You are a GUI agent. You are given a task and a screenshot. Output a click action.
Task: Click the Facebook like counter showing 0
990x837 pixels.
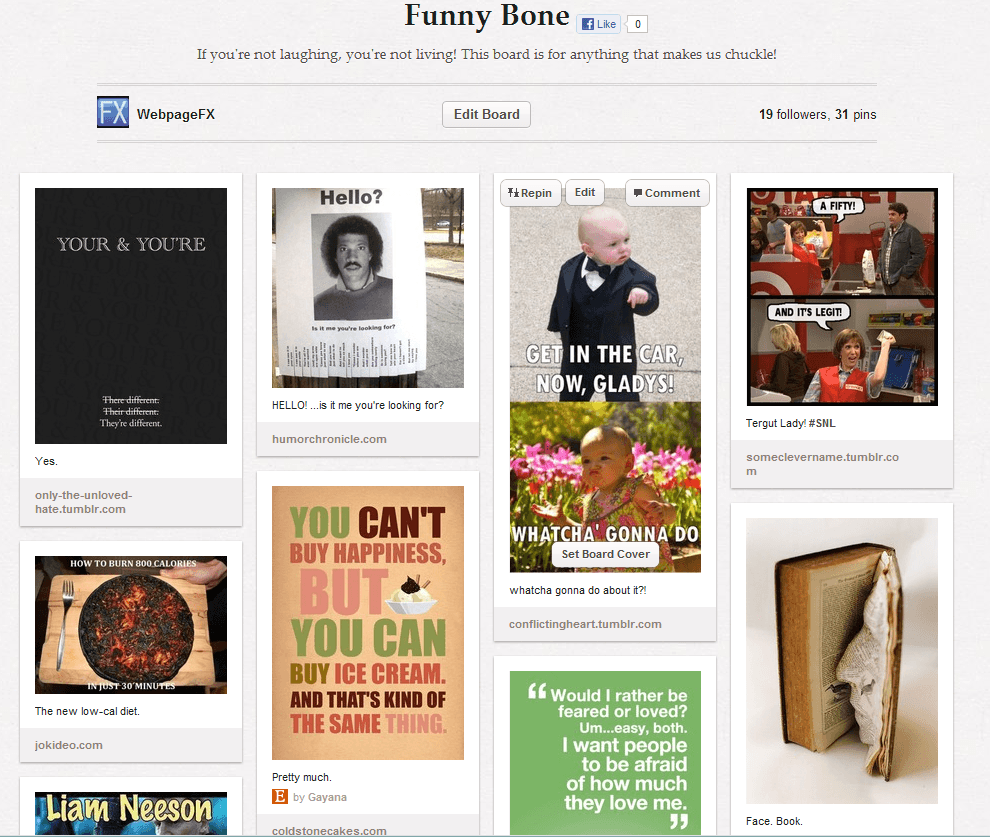(x=636, y=23)
